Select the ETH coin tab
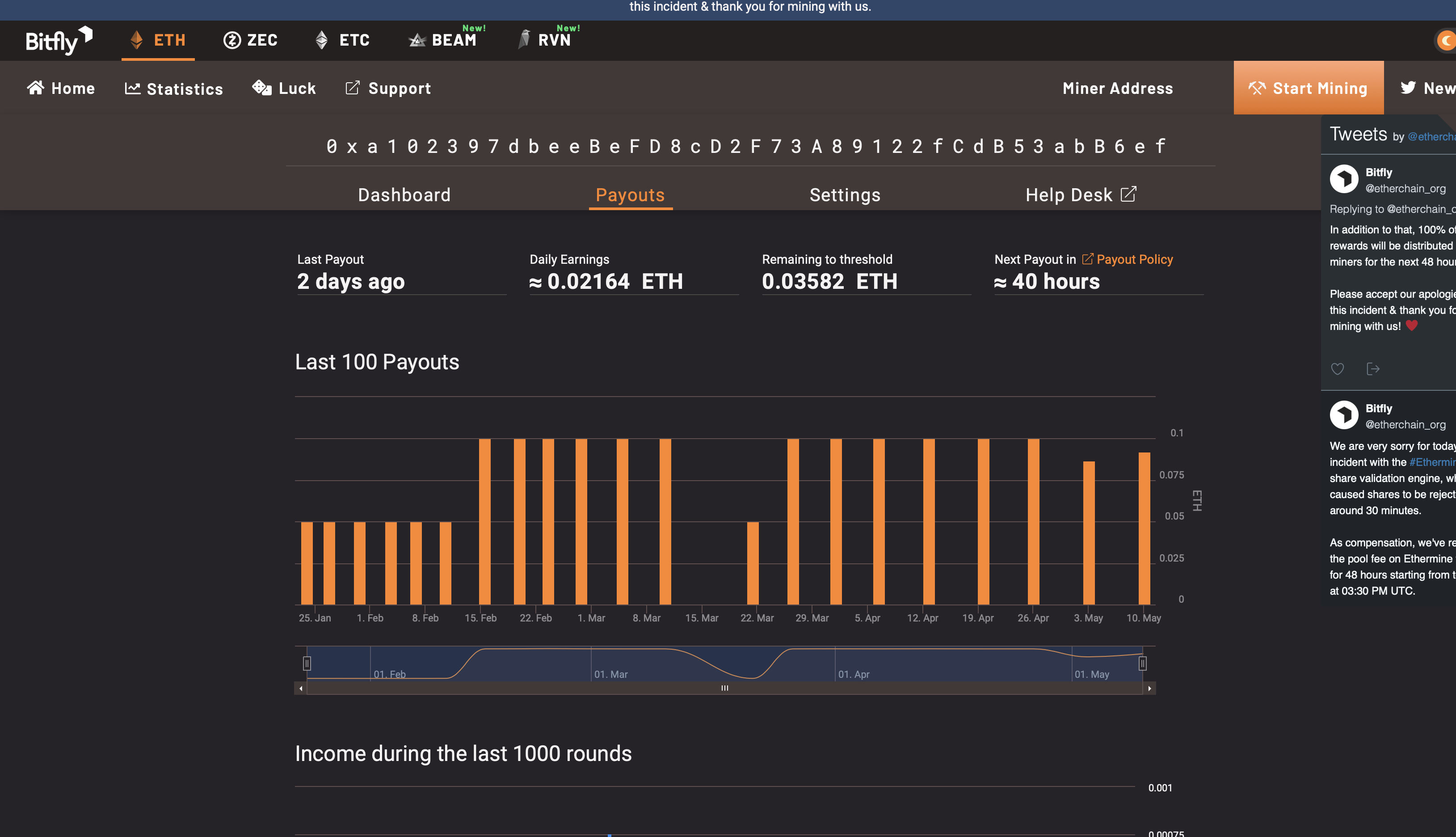Screen dimensions: 1456x837 point(158,40)
